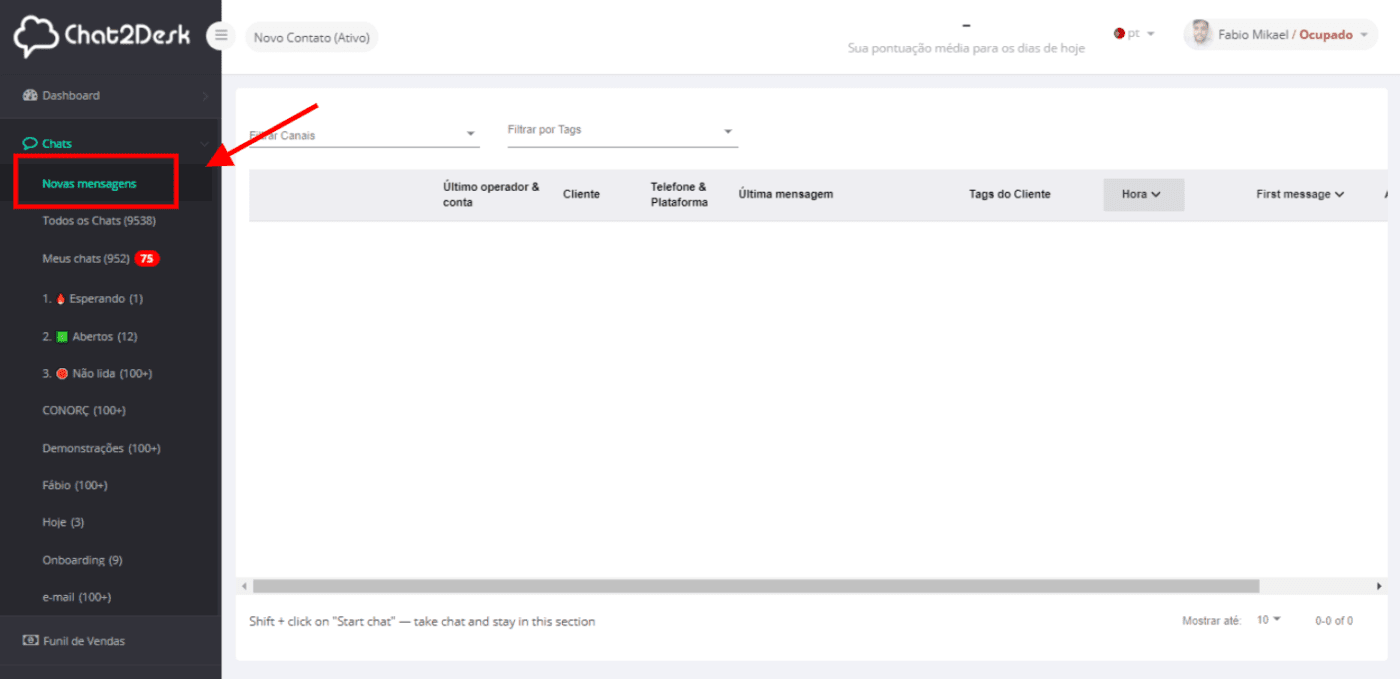Click the average score text in header
The width and height of the screenshot is (1400, 679).
[966, 48]
